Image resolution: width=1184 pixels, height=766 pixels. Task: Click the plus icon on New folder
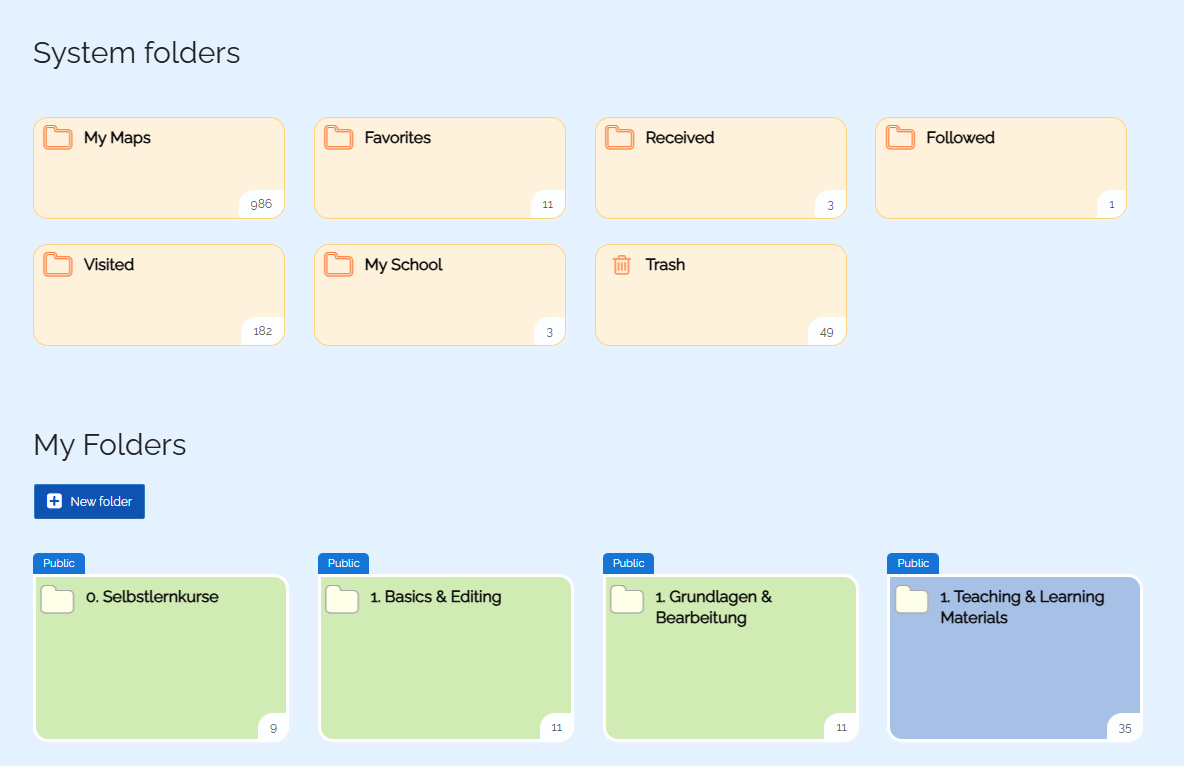pyautogui.click(x=54, y=502)
